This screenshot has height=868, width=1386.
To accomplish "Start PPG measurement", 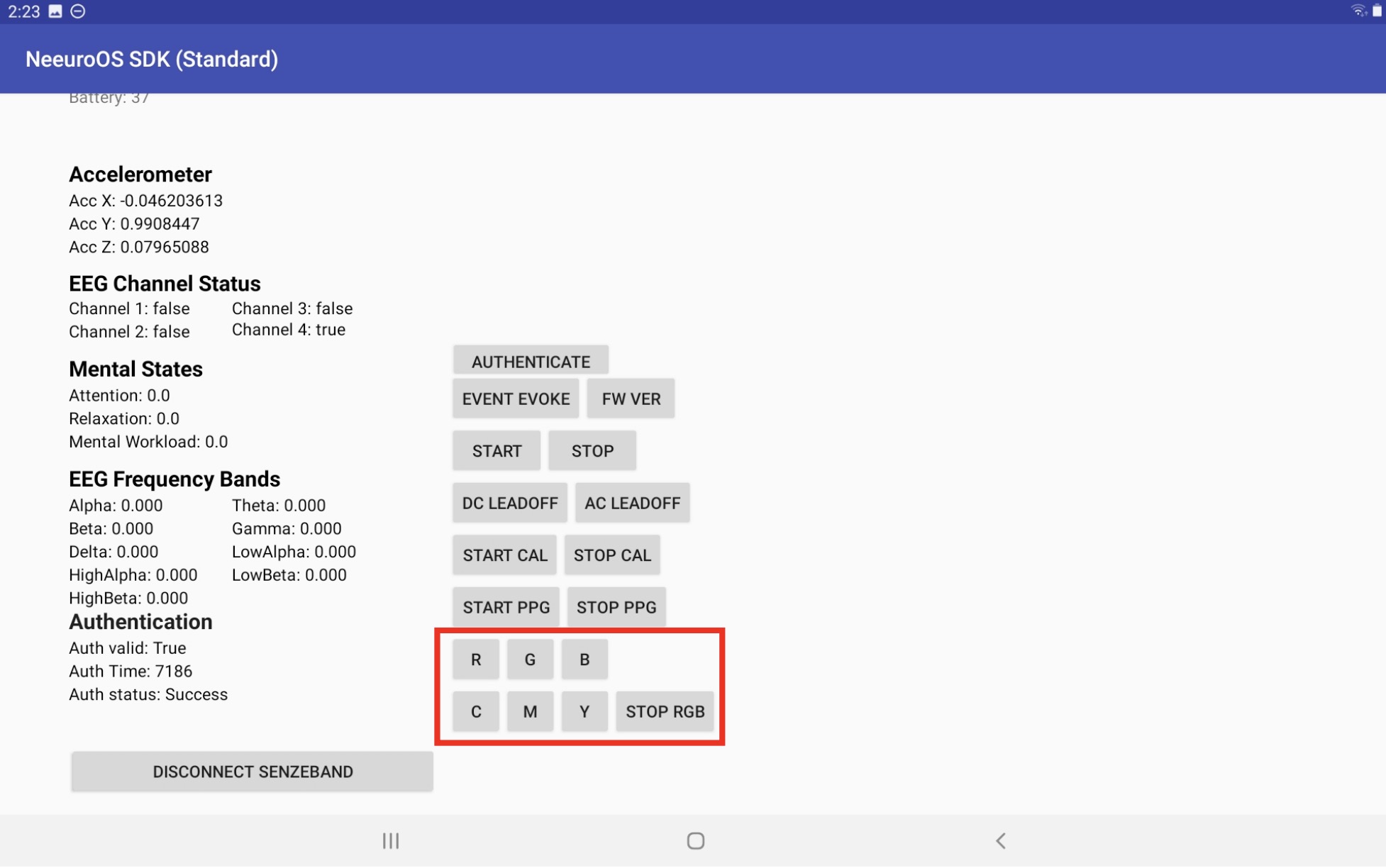I will (505, 607).
